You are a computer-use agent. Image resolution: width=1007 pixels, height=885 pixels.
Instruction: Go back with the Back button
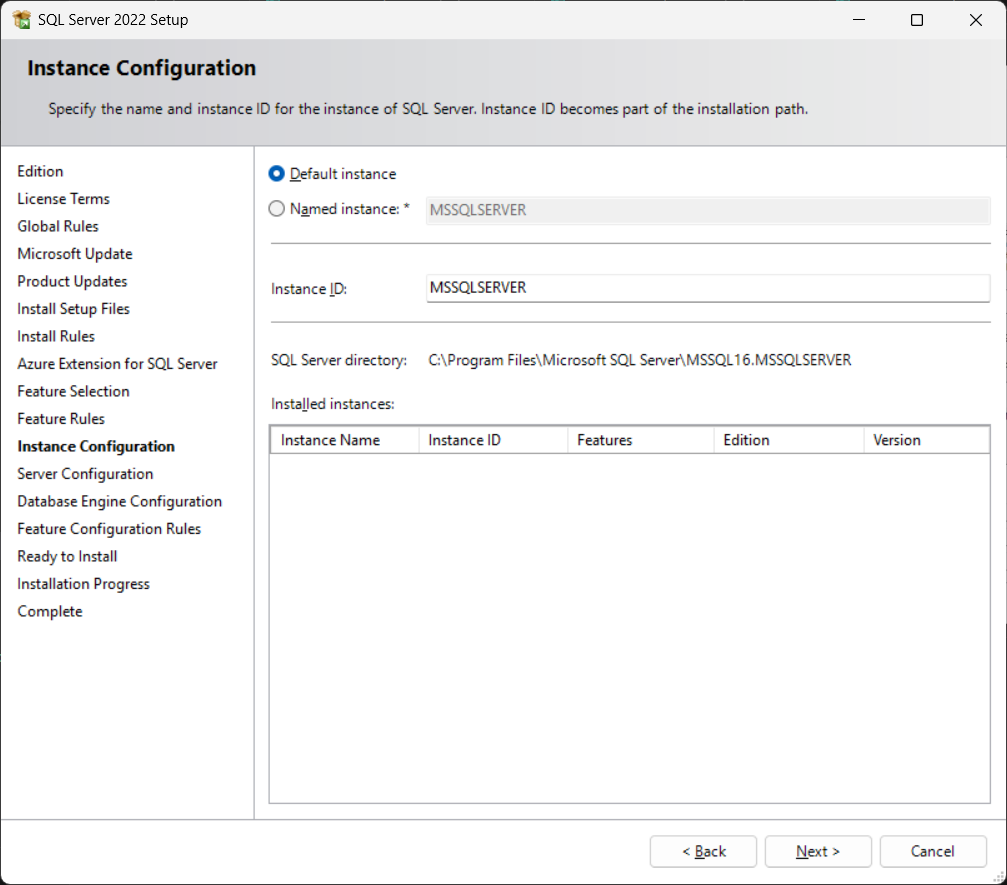[703, 851]
